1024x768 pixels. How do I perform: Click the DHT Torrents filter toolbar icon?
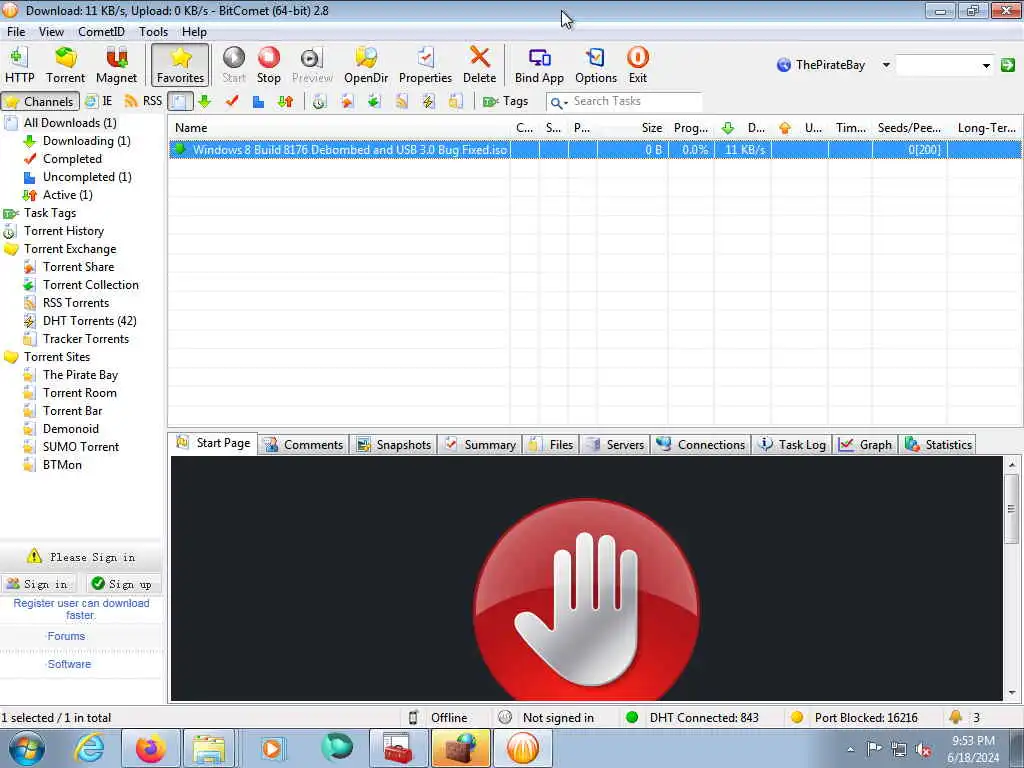[x=428, y=101]
